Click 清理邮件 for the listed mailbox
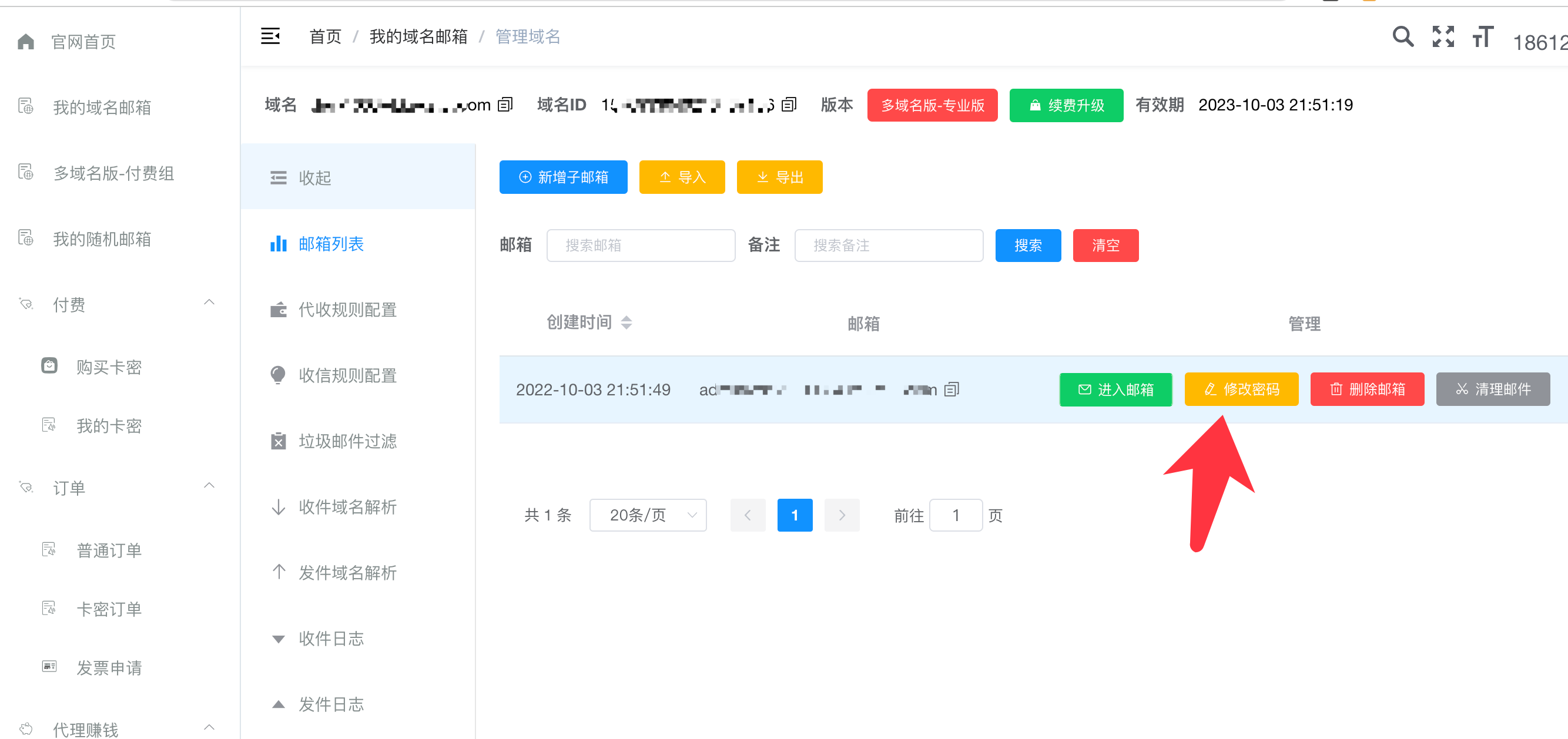The width and height of the screenshot is (1568, 739). click(1493, 389)
